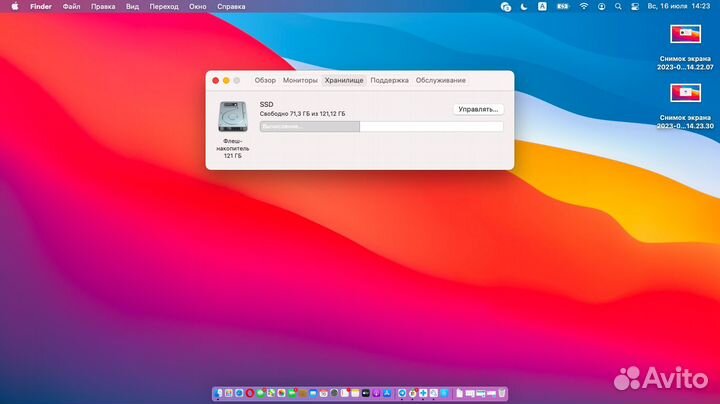The width and height of the screenshot is (720, 404).
Task: Click the 'Свободно 71,3 ГБ из 121,12 ГБ' text
Action: (x=303, y=113)
